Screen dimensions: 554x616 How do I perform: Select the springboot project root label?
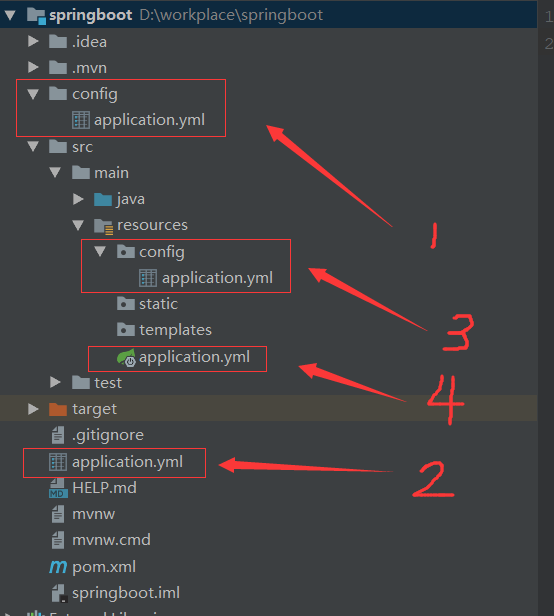pos(91,15)
